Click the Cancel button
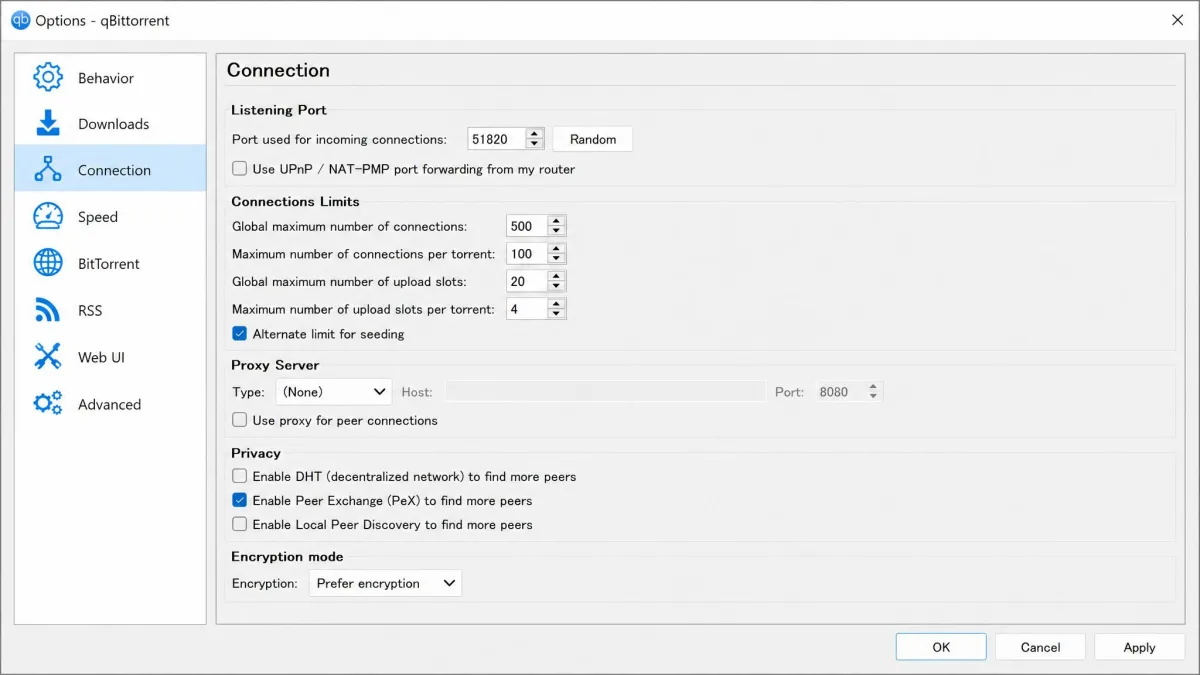The image size is (1200, 675). 1040,647
